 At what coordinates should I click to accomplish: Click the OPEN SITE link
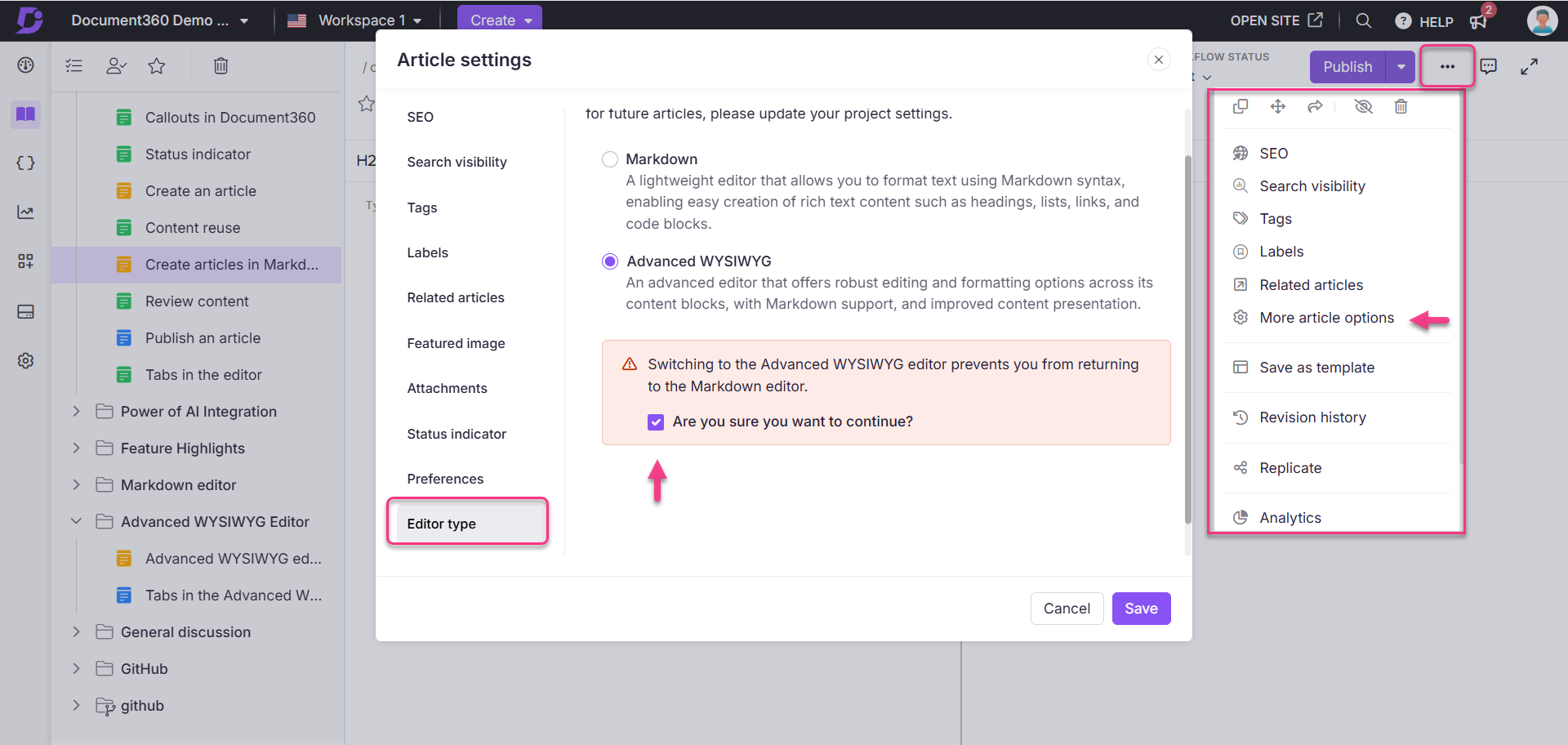(1276, 20)
